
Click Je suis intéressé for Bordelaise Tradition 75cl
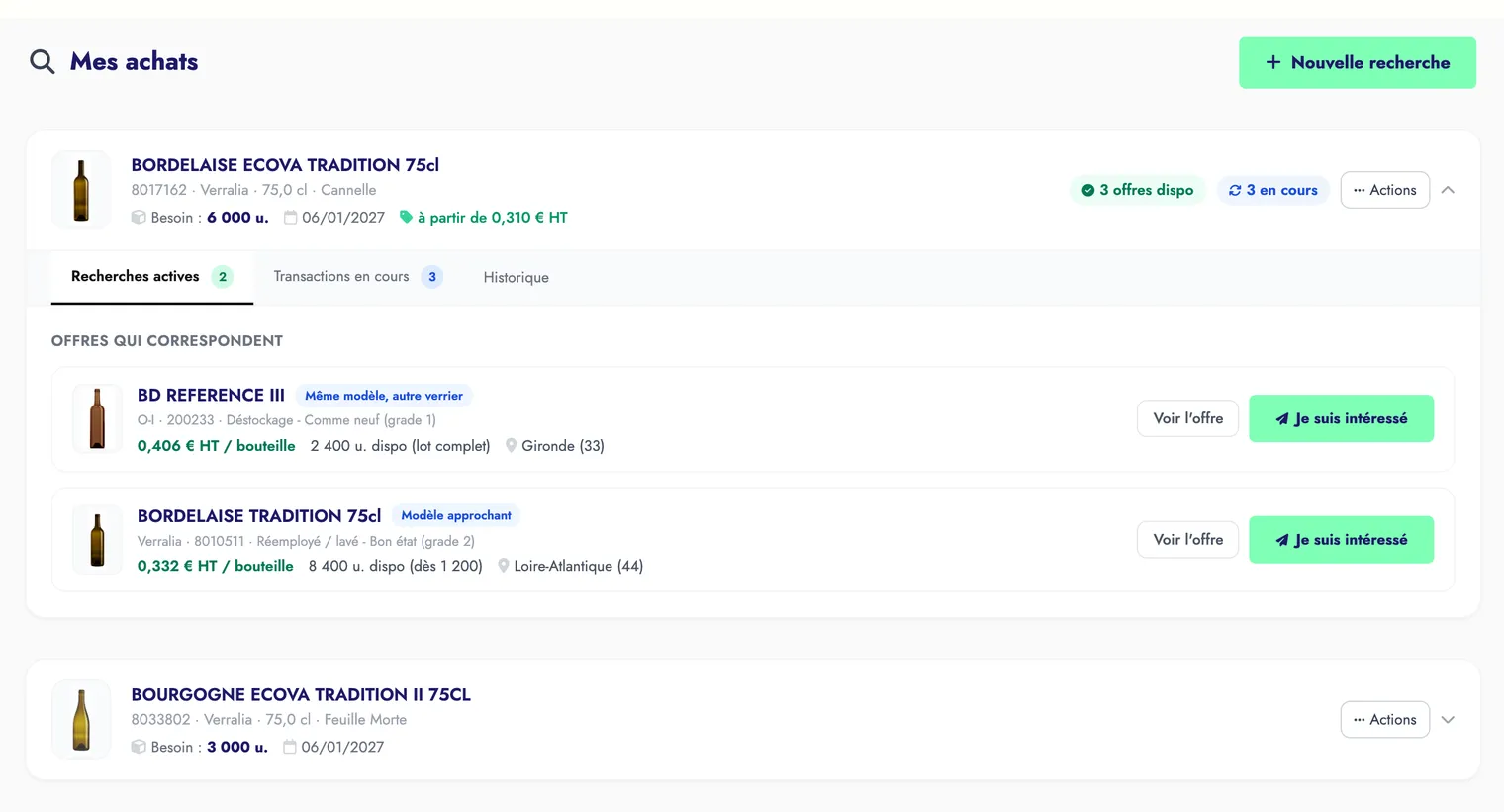coord(1341,540)
